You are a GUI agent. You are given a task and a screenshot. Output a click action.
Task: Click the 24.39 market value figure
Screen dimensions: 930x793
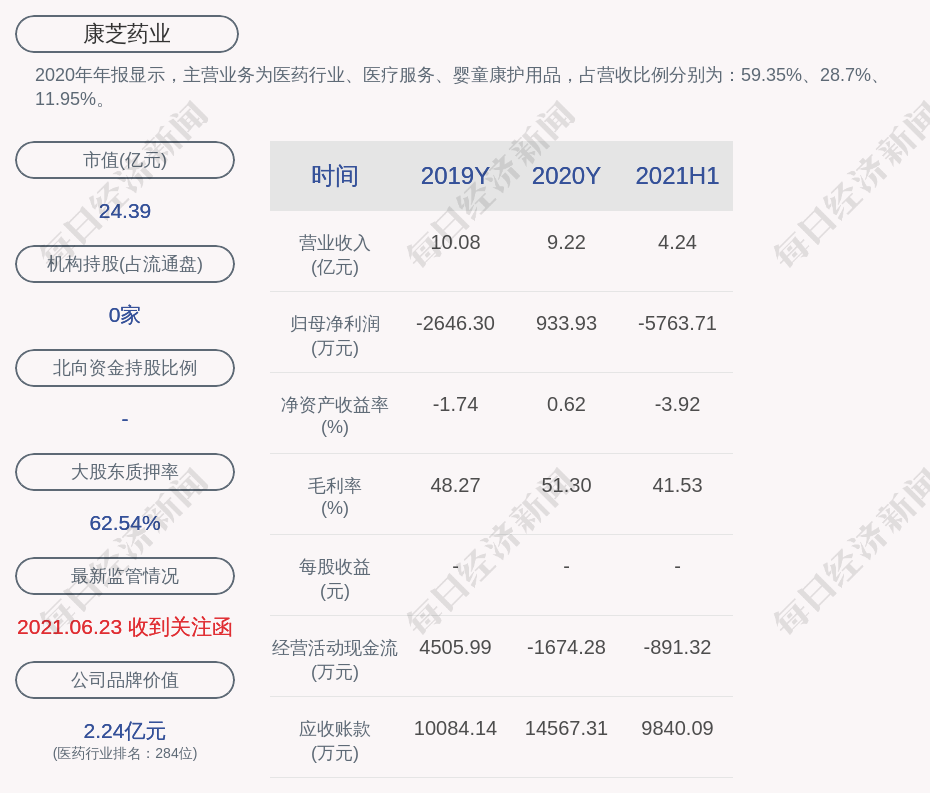125,211
